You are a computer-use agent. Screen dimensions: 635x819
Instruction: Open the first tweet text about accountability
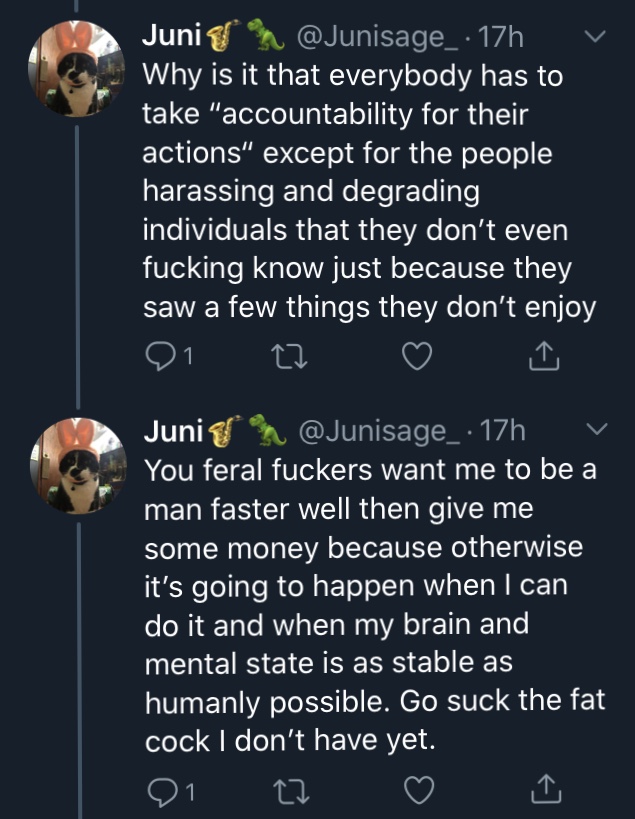point(369,191)
